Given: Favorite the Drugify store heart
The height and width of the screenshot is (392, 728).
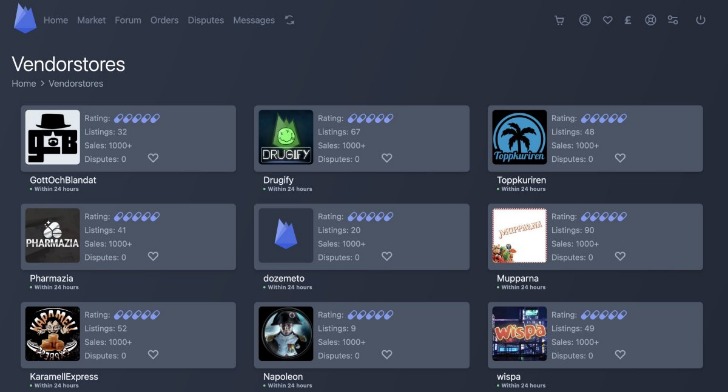Looking at the screenshot, I should tap(387, 158).
